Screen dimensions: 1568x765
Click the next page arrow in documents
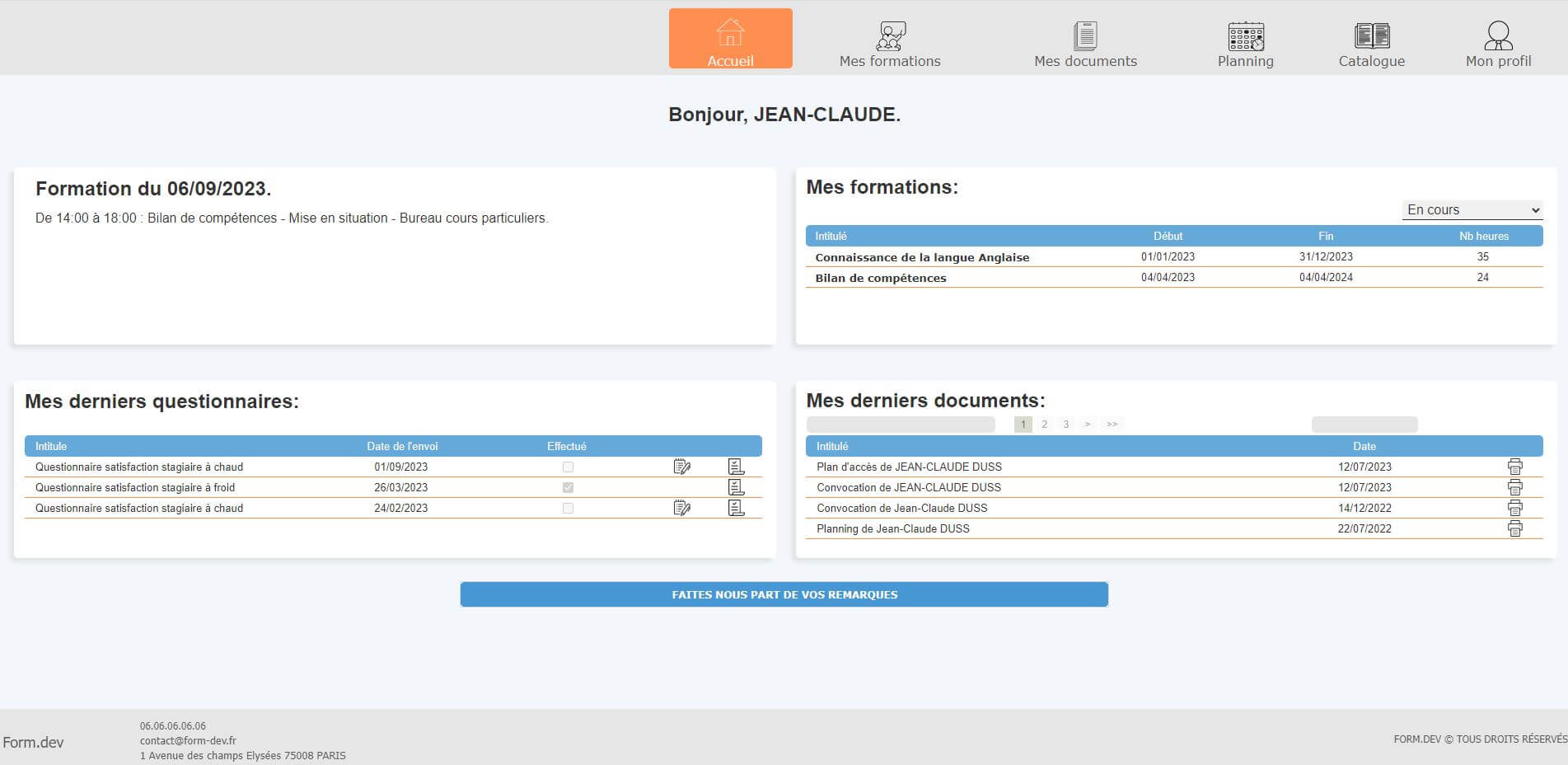coord(1088,424)
